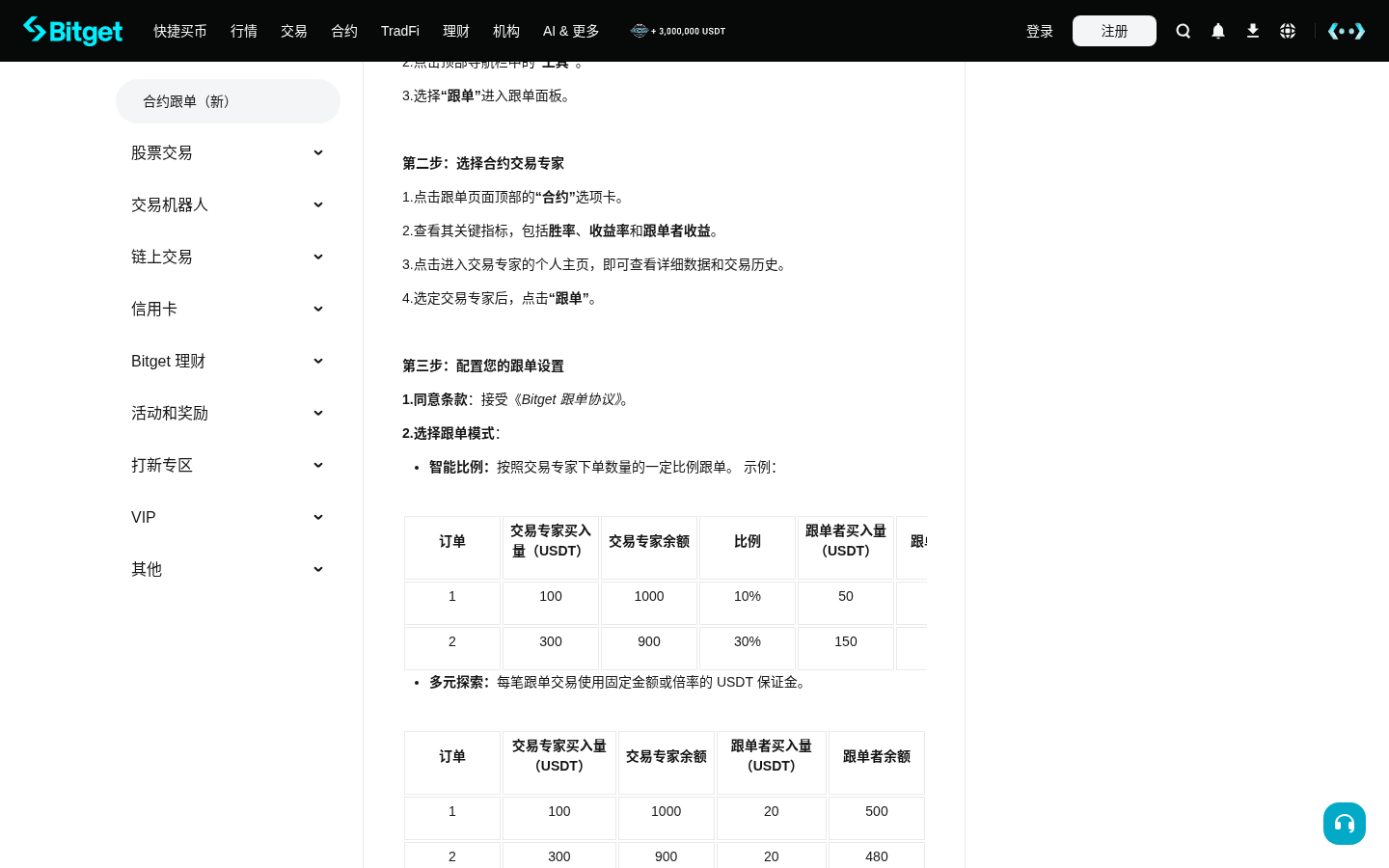The image size is (1389, 868).
Task: Expand the 活动和奖励 sidebar section
Action: [228, 413]
